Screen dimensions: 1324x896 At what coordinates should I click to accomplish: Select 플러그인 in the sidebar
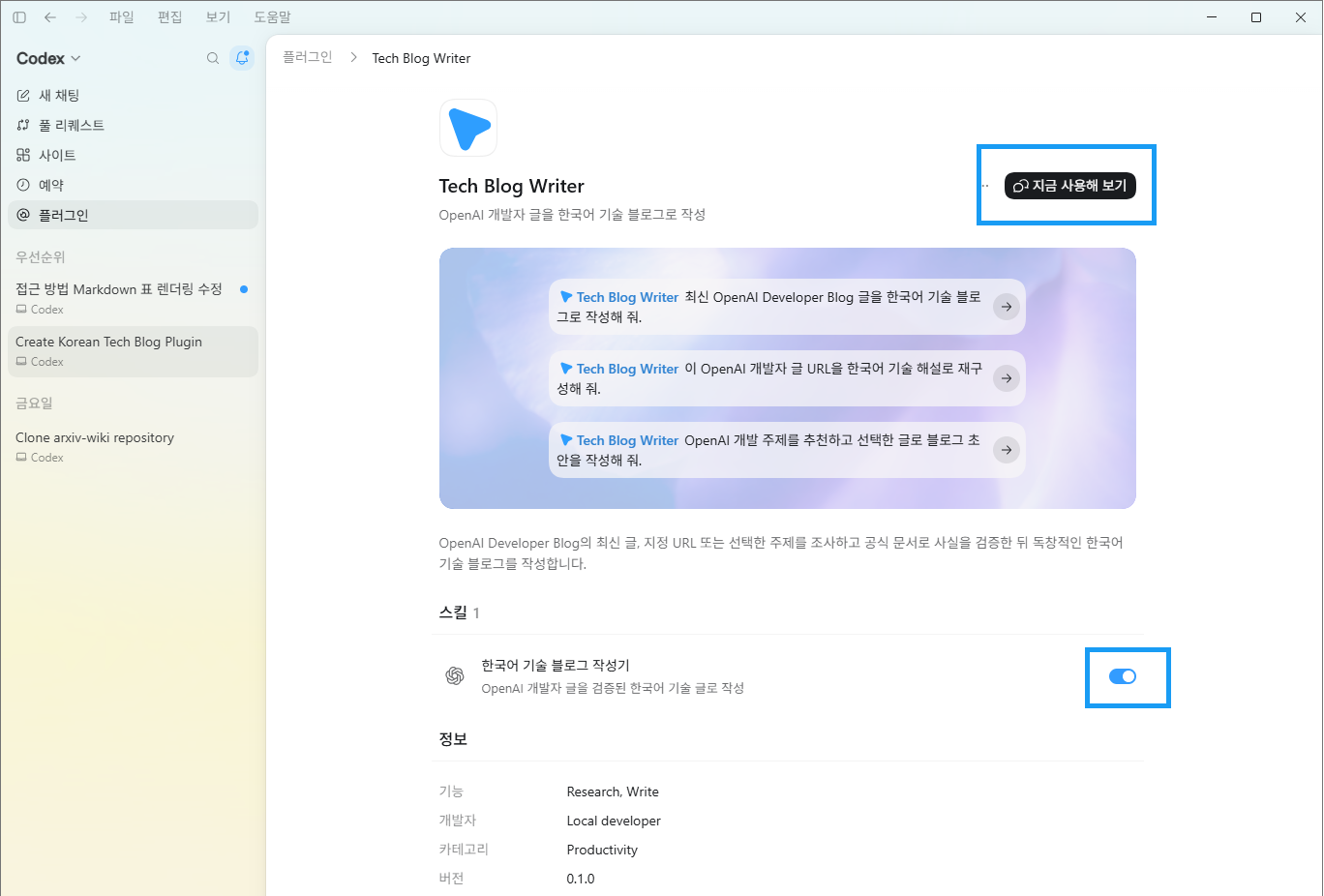click(x=133, y=215)
